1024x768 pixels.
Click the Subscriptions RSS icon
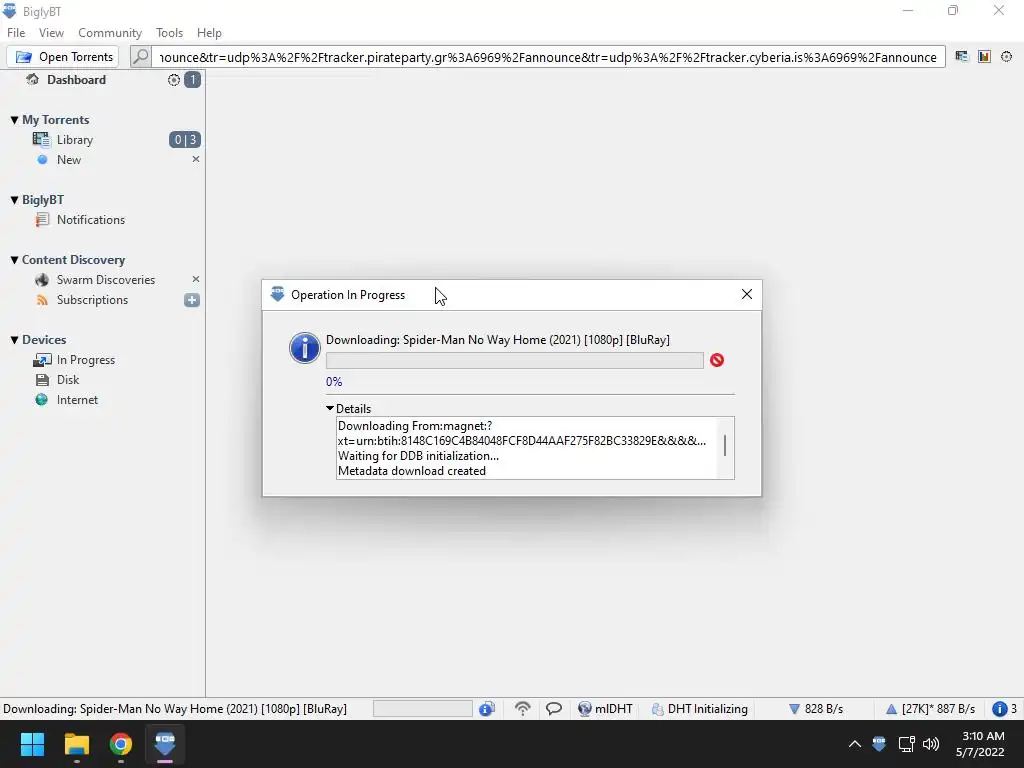(42, 300)
